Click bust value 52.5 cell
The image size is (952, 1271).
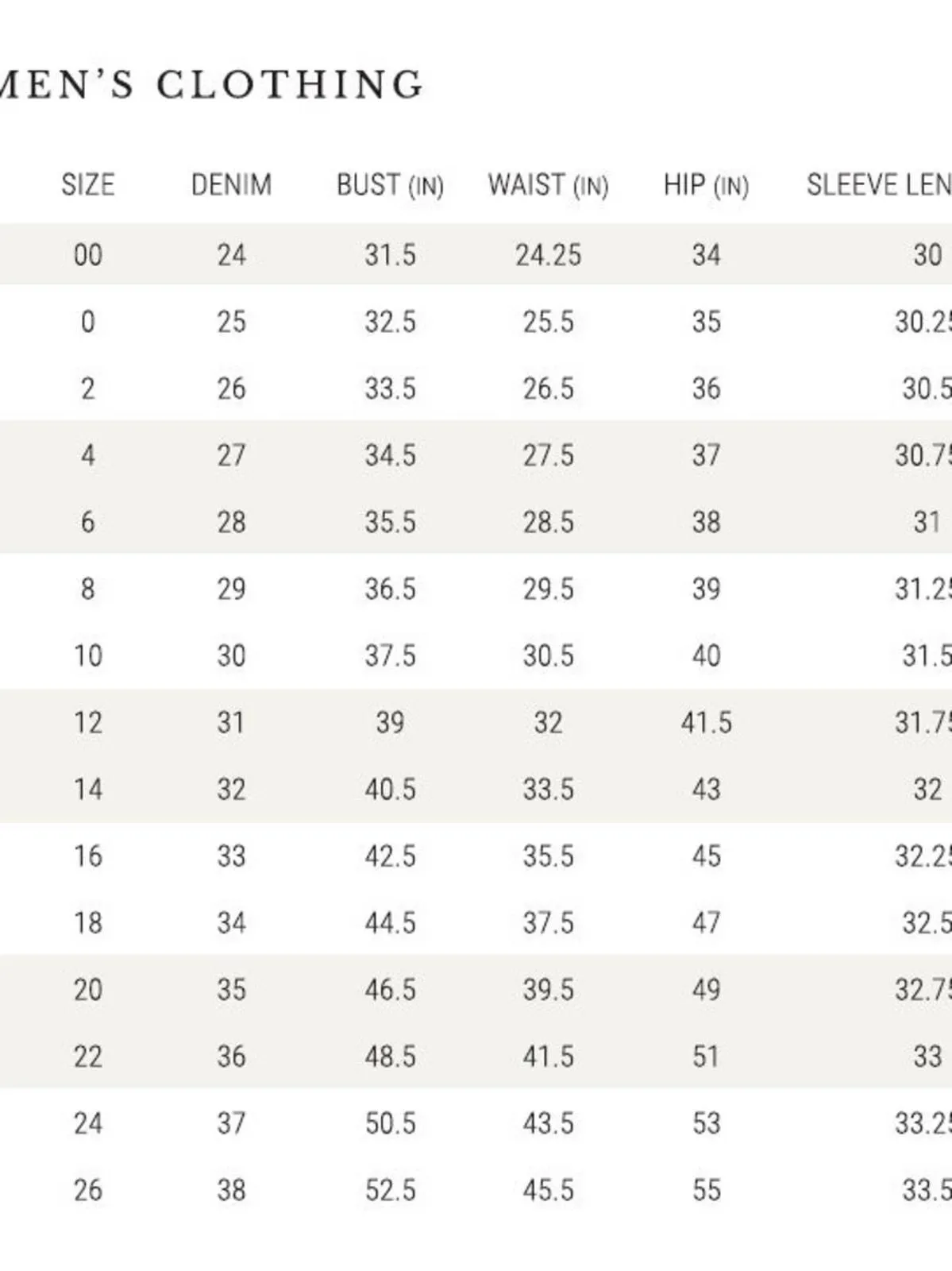pyautogui.click(x=390, y=1189)
